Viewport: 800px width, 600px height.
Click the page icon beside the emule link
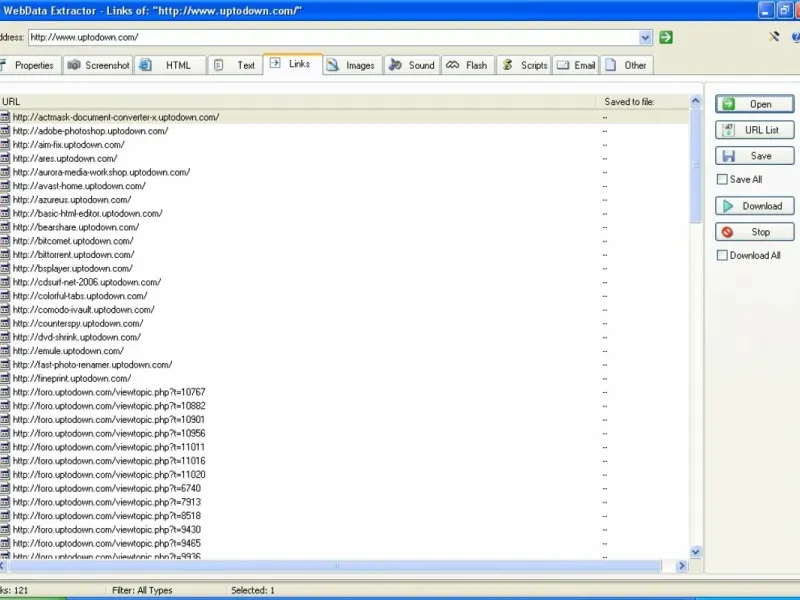coord(5,351)
